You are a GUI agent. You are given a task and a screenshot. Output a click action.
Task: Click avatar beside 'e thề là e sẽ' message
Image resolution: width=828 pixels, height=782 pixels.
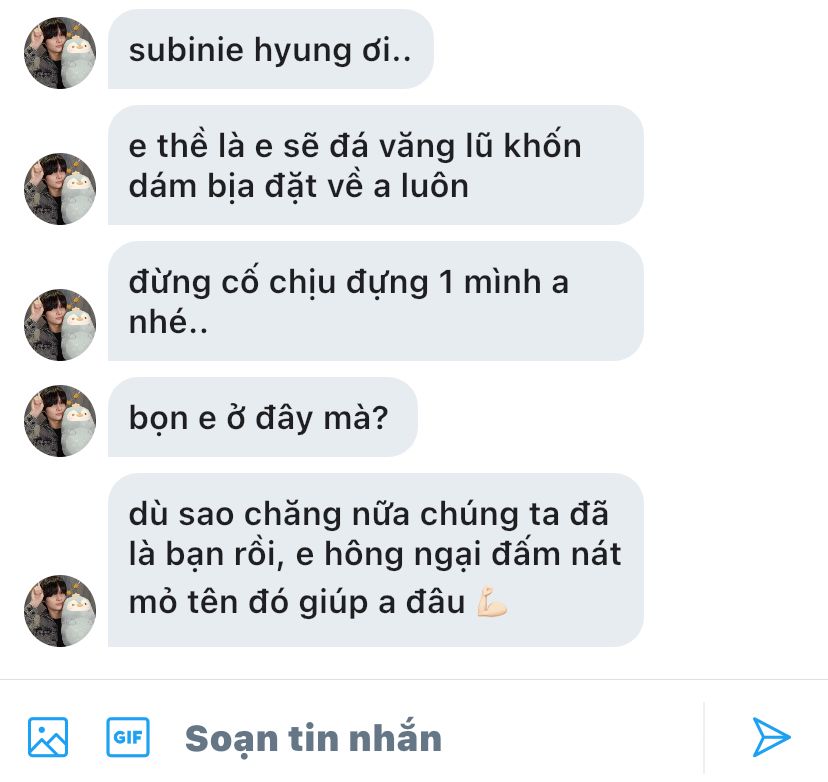tap(60, 189)
